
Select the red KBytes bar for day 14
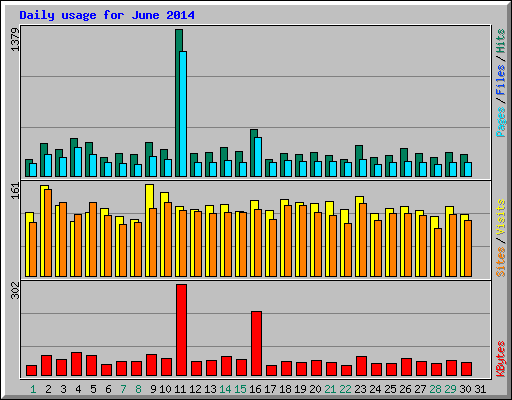(x=226, y=366)
